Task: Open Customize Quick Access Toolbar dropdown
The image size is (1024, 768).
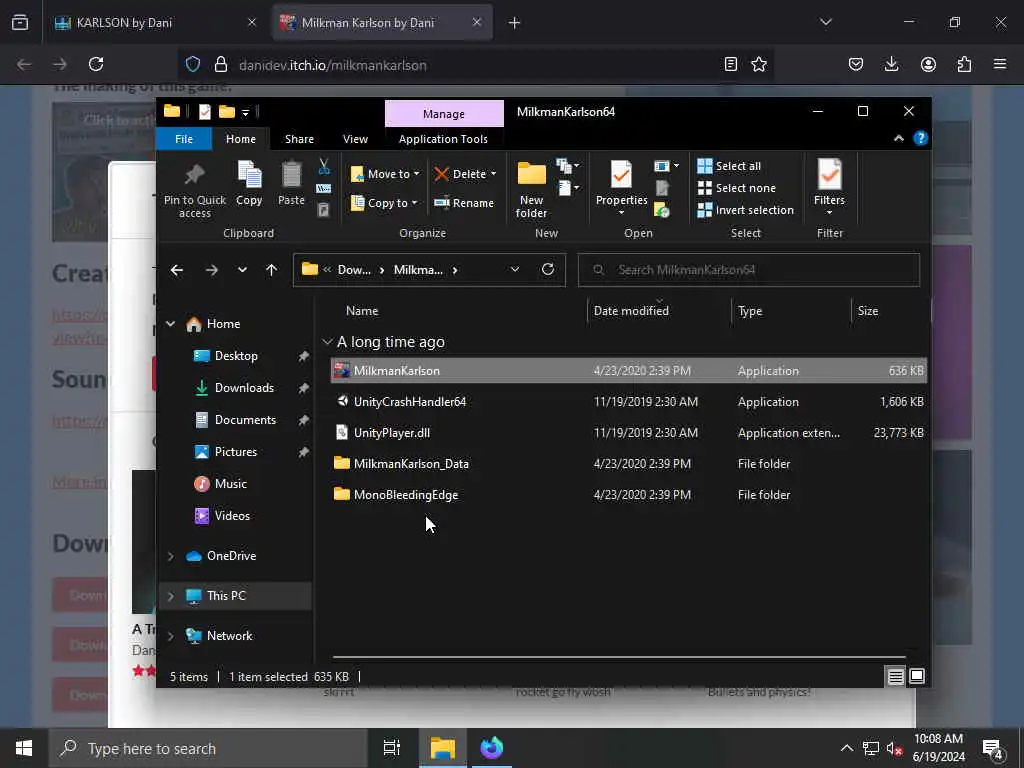Action: 246,113
